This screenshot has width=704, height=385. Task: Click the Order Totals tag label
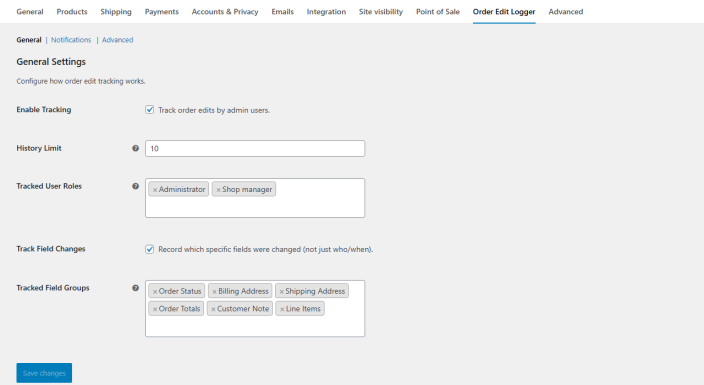(180, 309)
